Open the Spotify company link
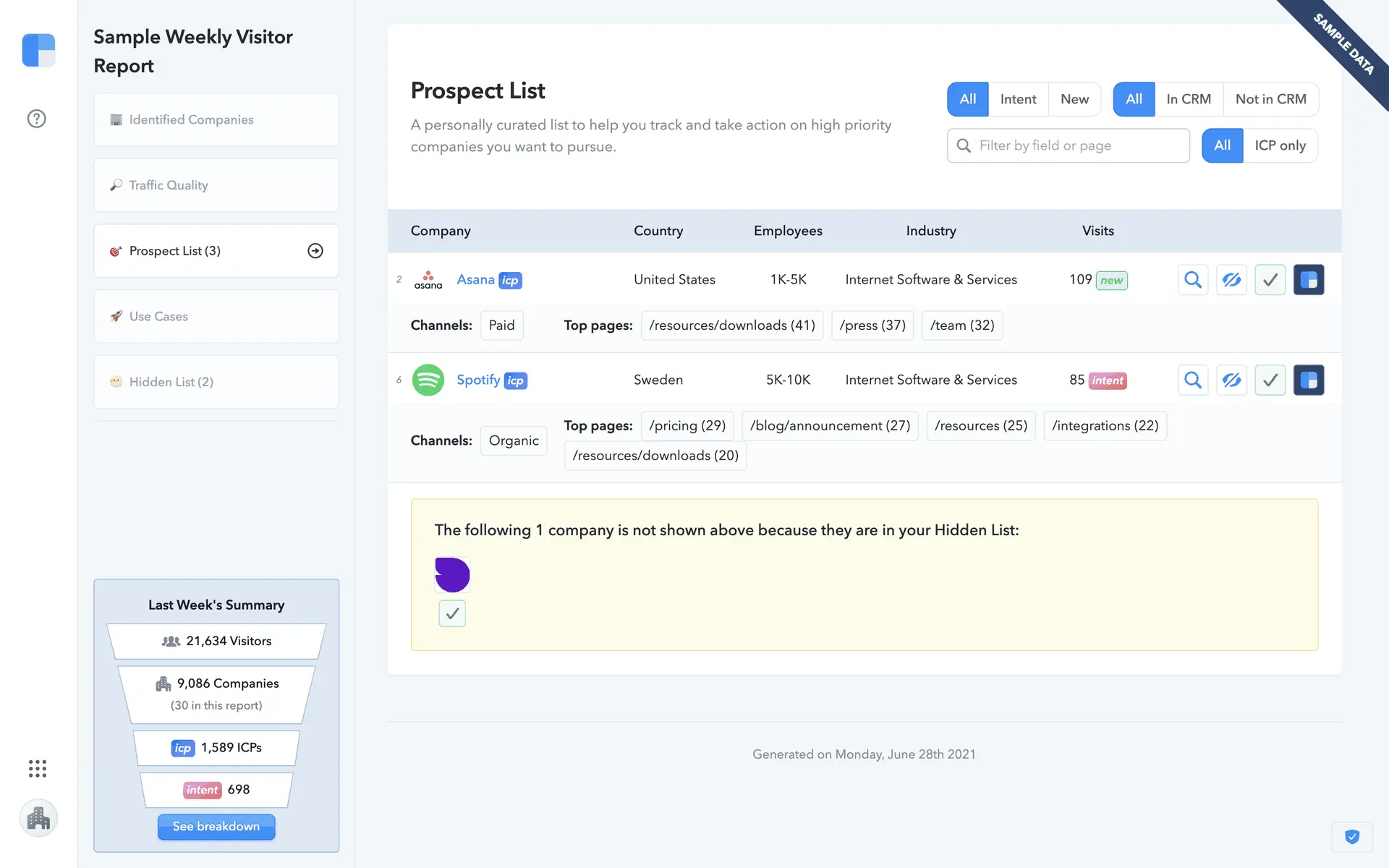Viewport: 1389px width, 868px height. 478,380
